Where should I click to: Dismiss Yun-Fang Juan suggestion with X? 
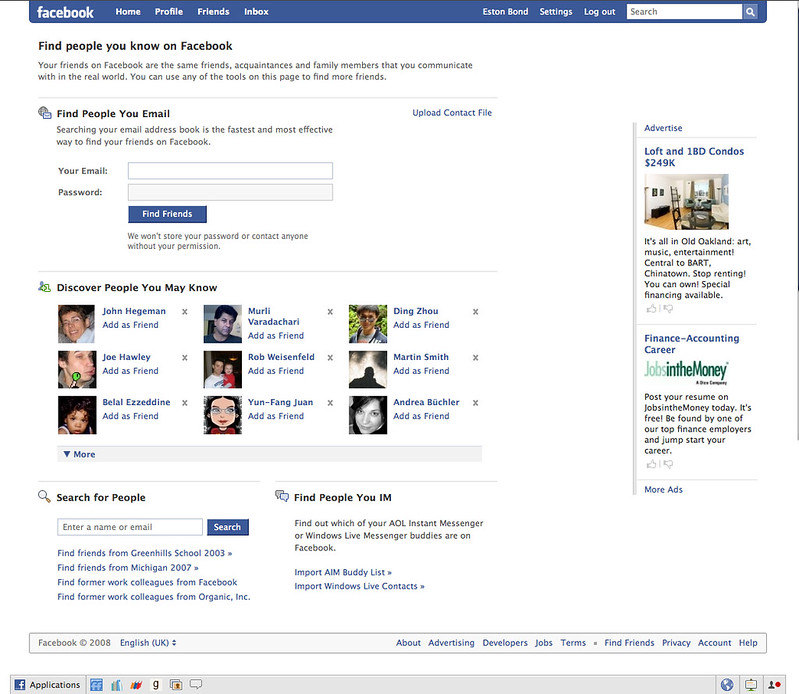[330, 403]
